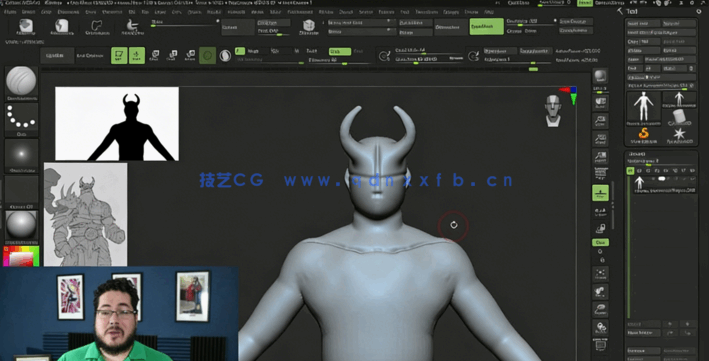Select the Rotate transform icon
The height and width of the screenshot is (361, 709).
190,56
